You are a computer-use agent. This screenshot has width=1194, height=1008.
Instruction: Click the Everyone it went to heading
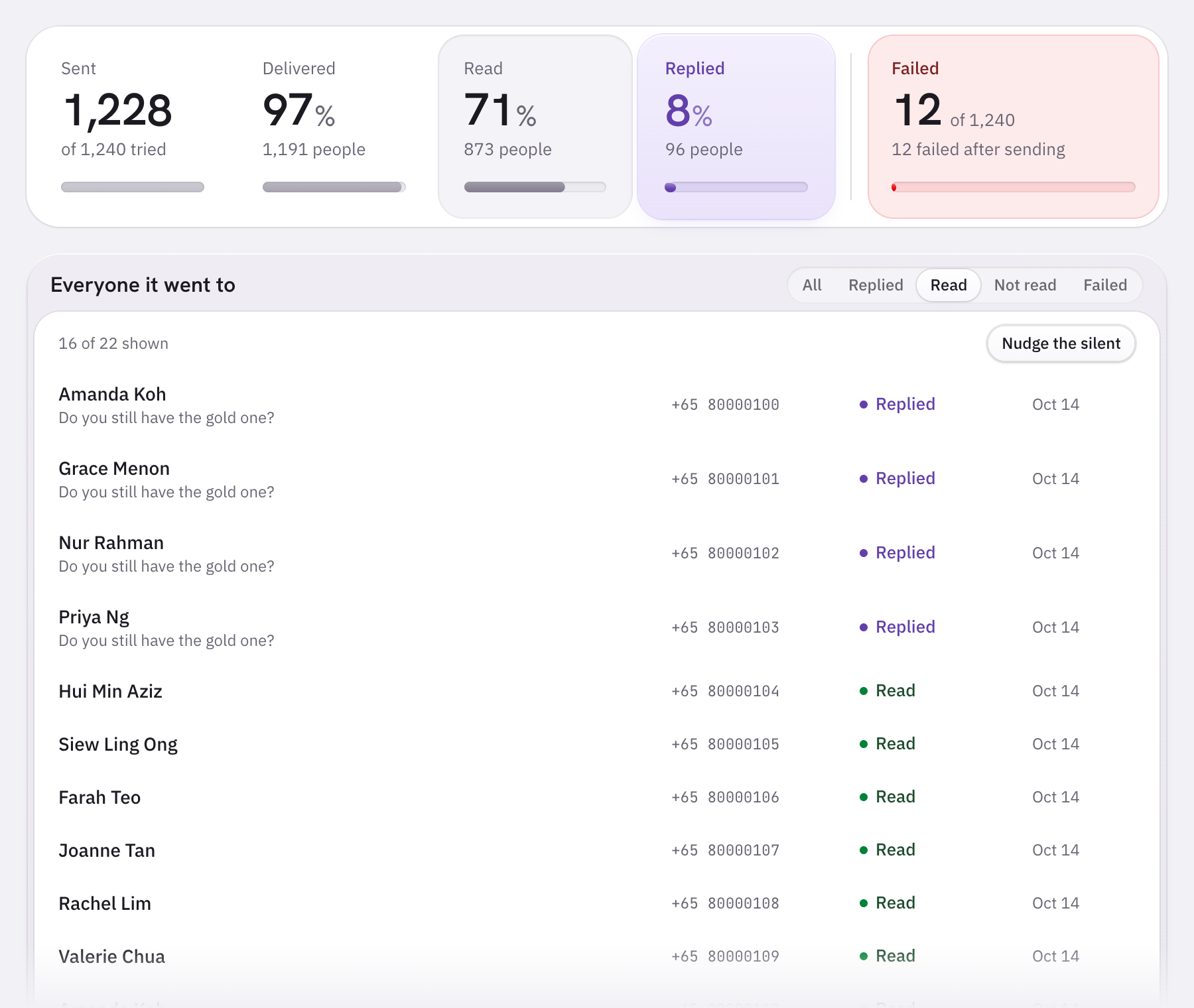click(x=143, y=285)
